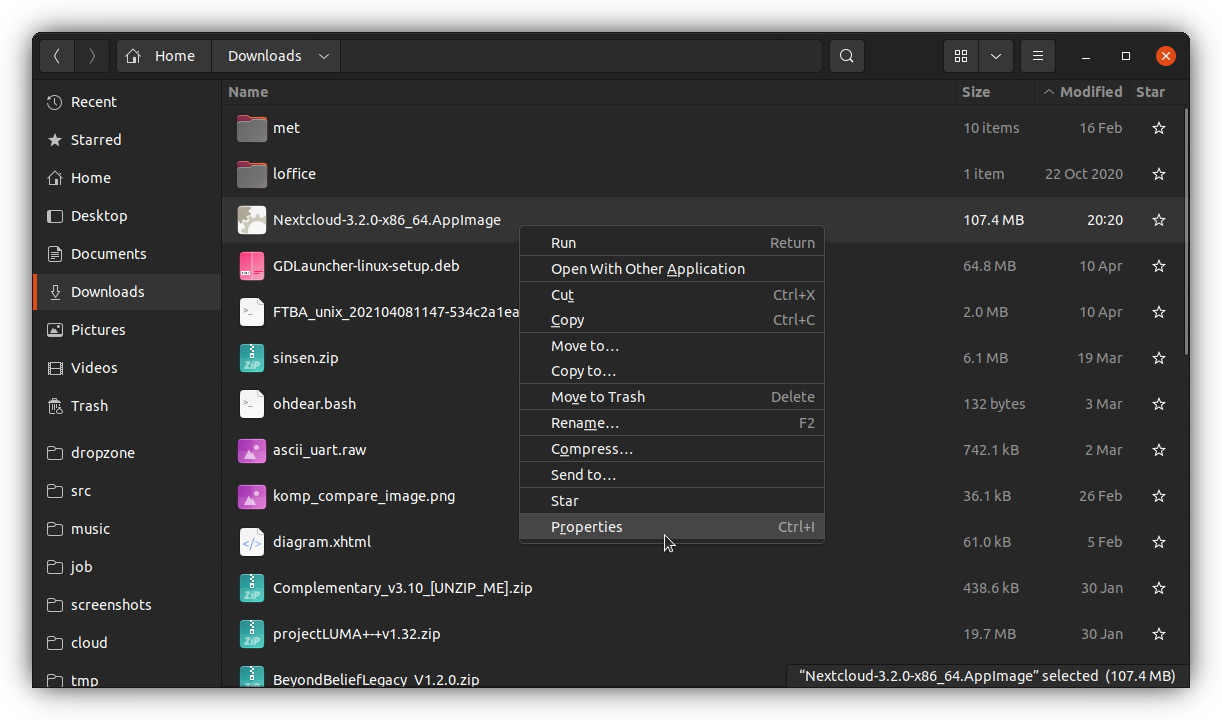The image size is (1222, 720).
Task: Choose Copy from the context menu
Action: 672,320
